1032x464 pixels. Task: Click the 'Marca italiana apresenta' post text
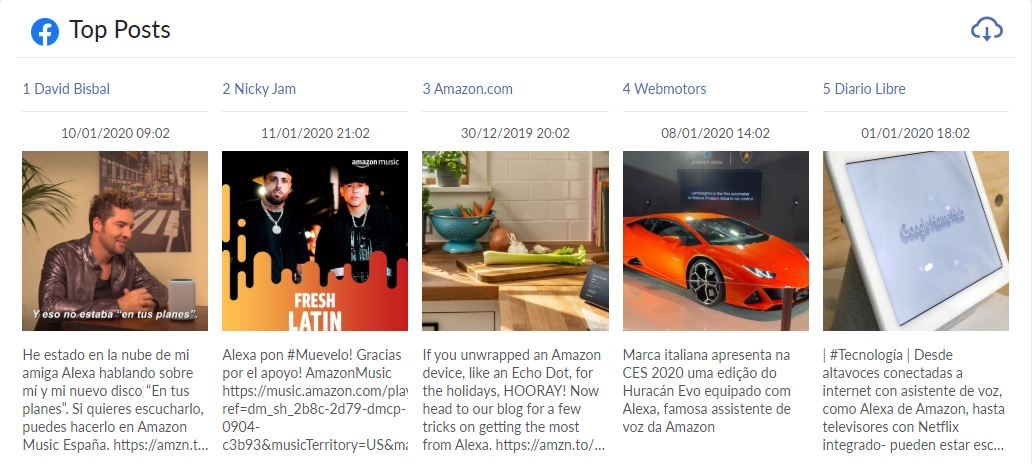pos(708,391)
